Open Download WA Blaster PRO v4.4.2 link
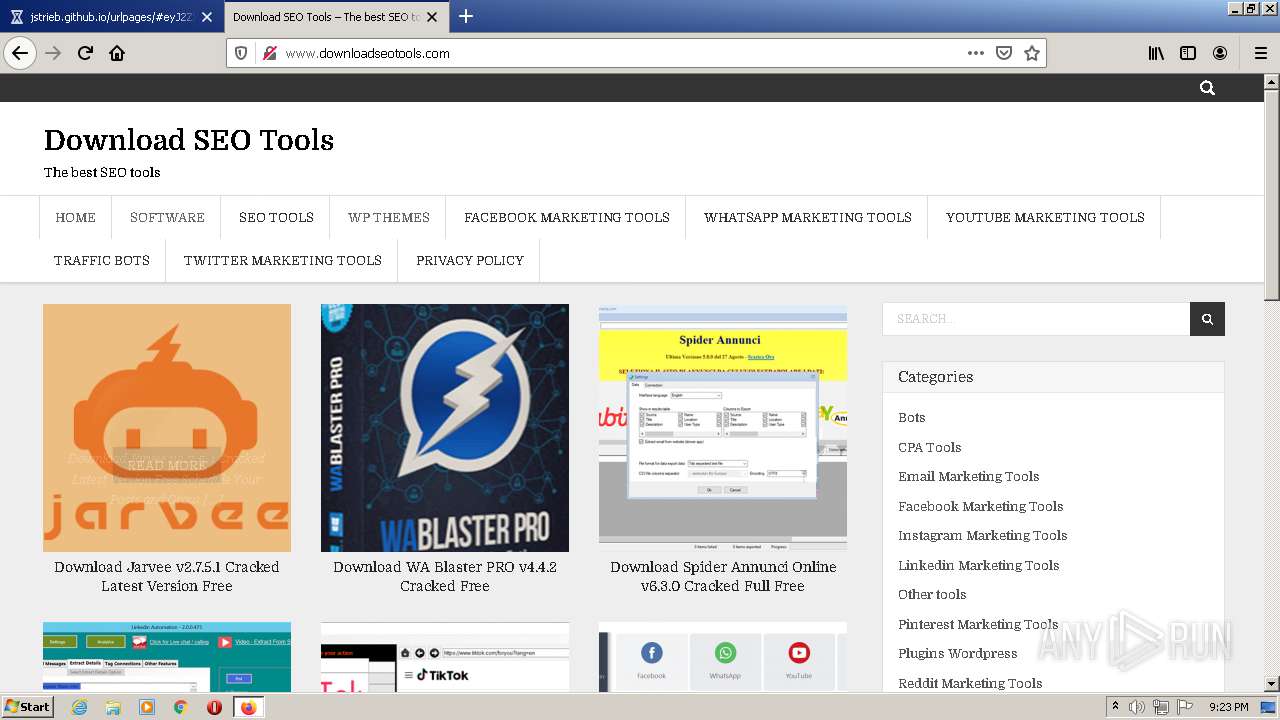This screenshot has height=720, width=1280. click(445, 576)
